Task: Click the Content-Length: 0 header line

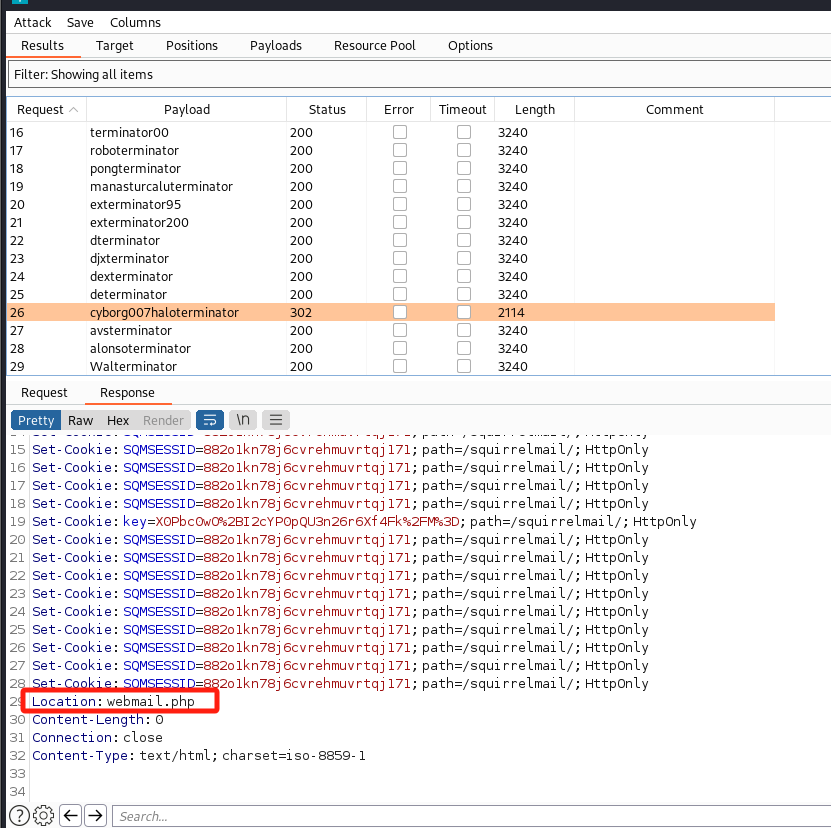Action: click(x=98, y=719)
